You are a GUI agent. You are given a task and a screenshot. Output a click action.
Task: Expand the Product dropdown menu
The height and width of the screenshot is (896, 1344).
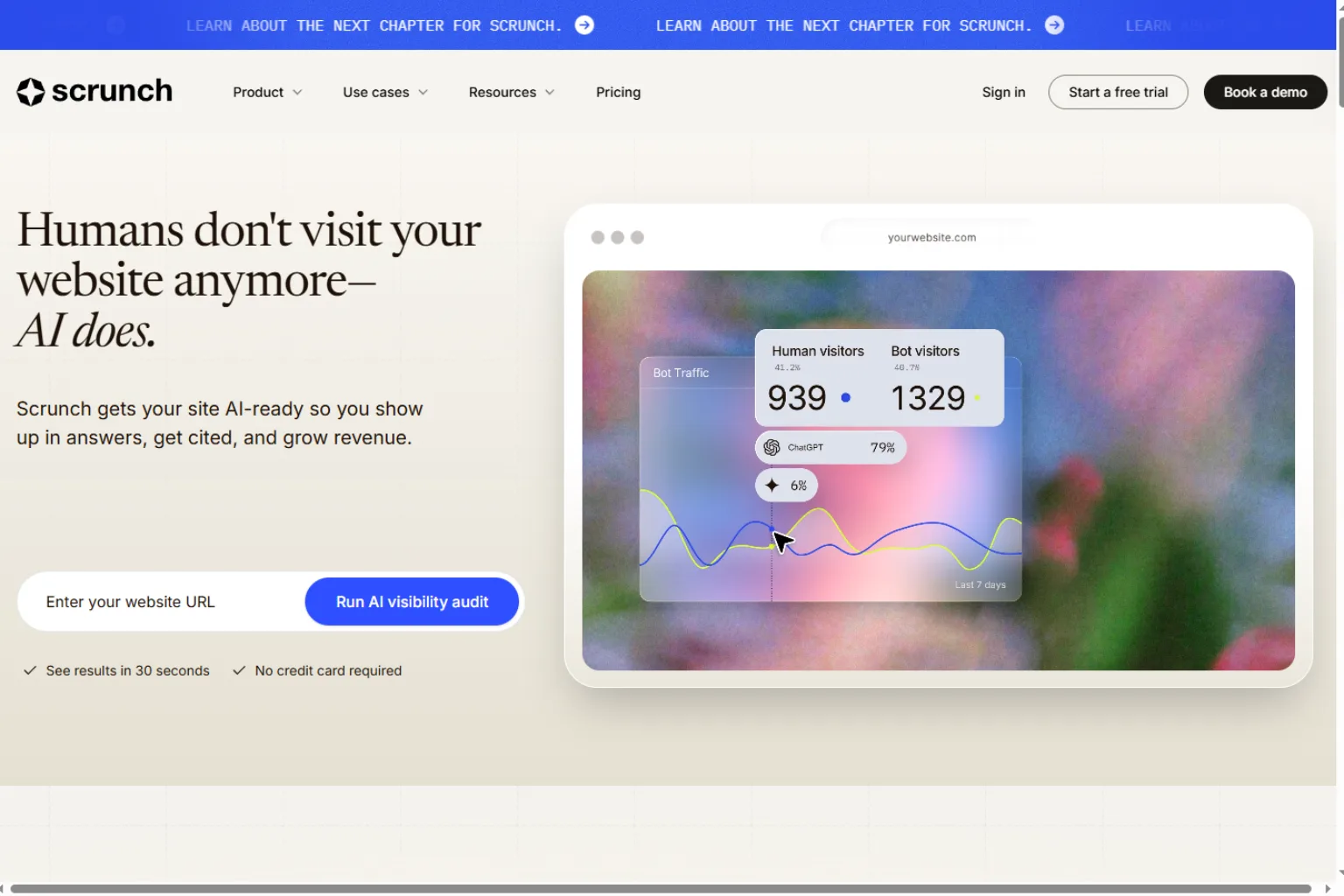tap(267, 92)
